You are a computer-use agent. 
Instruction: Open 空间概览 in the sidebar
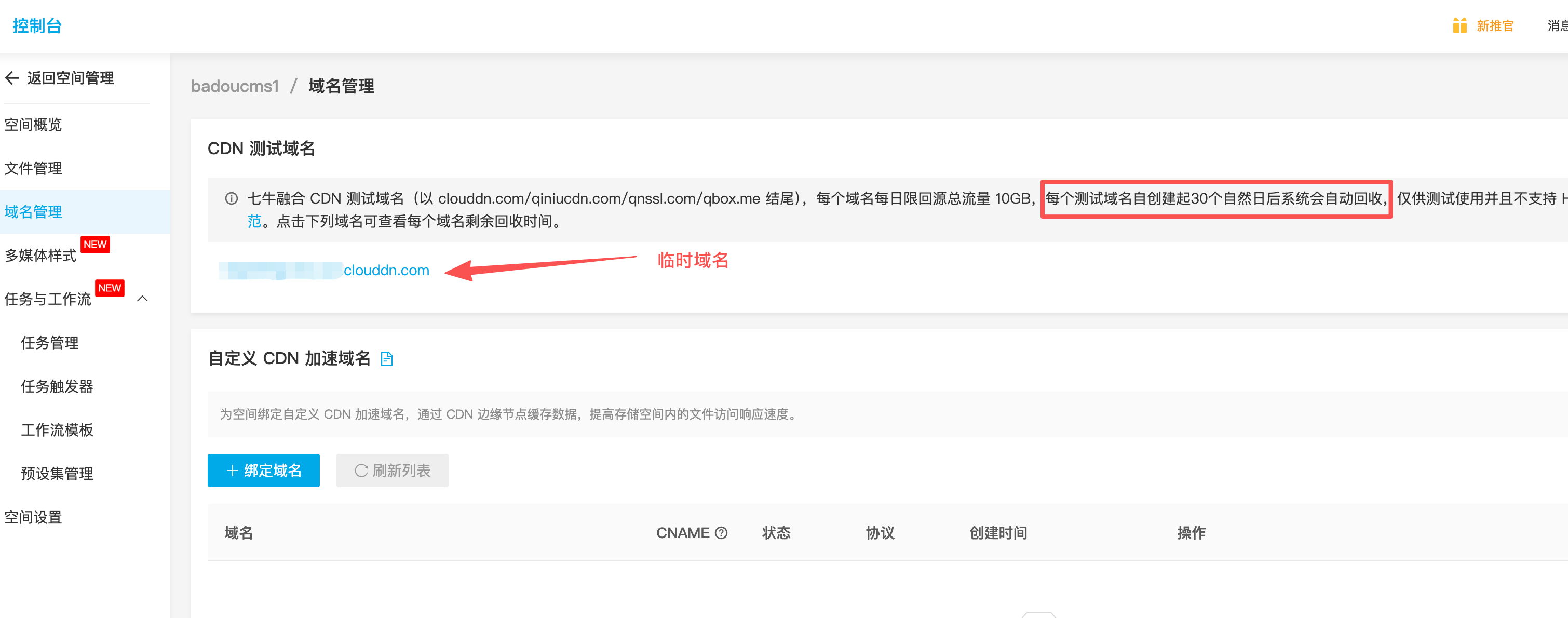coord(33,125)
